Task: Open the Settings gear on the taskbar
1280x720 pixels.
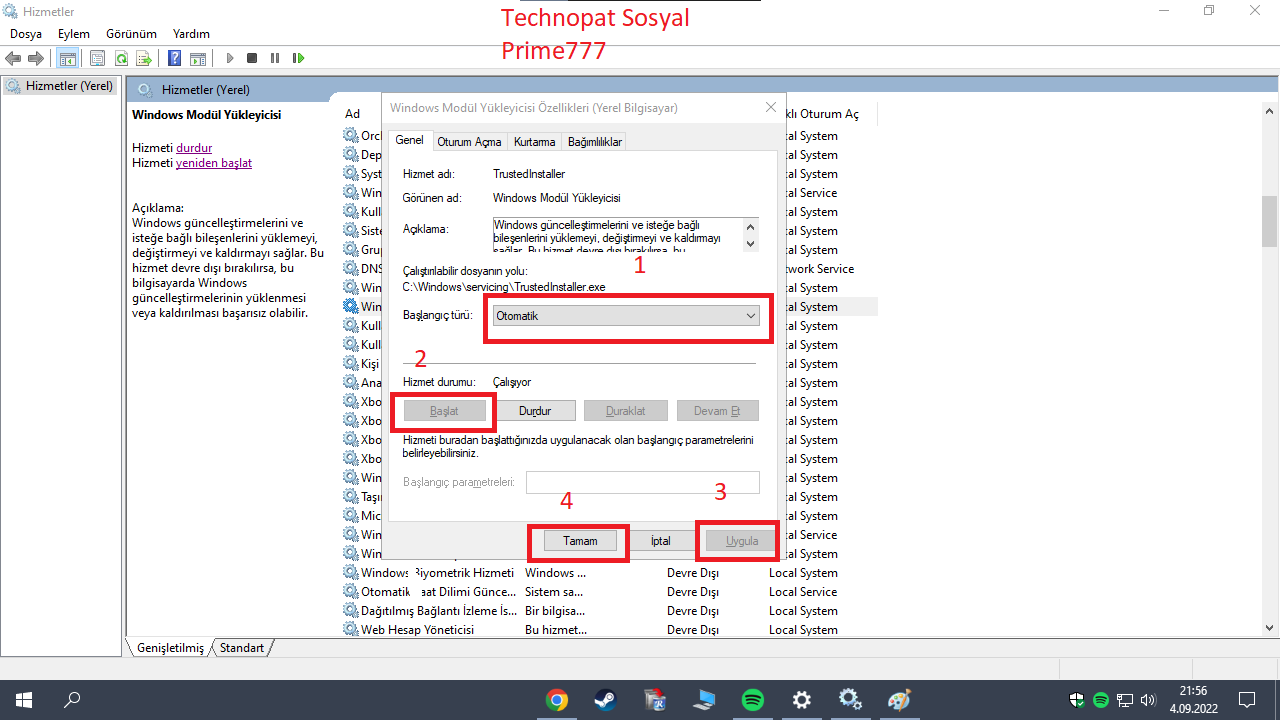Action: (x=801, y=700)
